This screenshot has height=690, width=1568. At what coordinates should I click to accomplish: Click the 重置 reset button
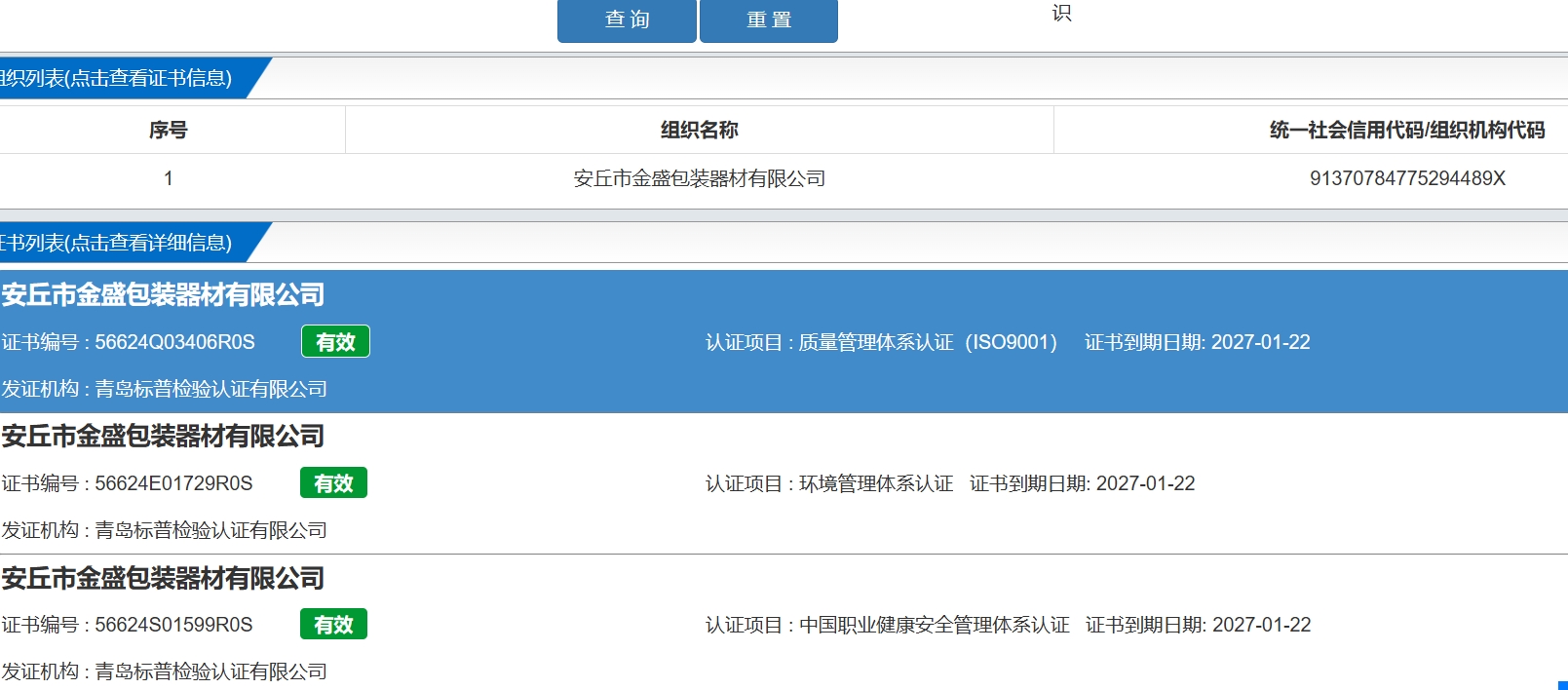[x=769, y=20]
